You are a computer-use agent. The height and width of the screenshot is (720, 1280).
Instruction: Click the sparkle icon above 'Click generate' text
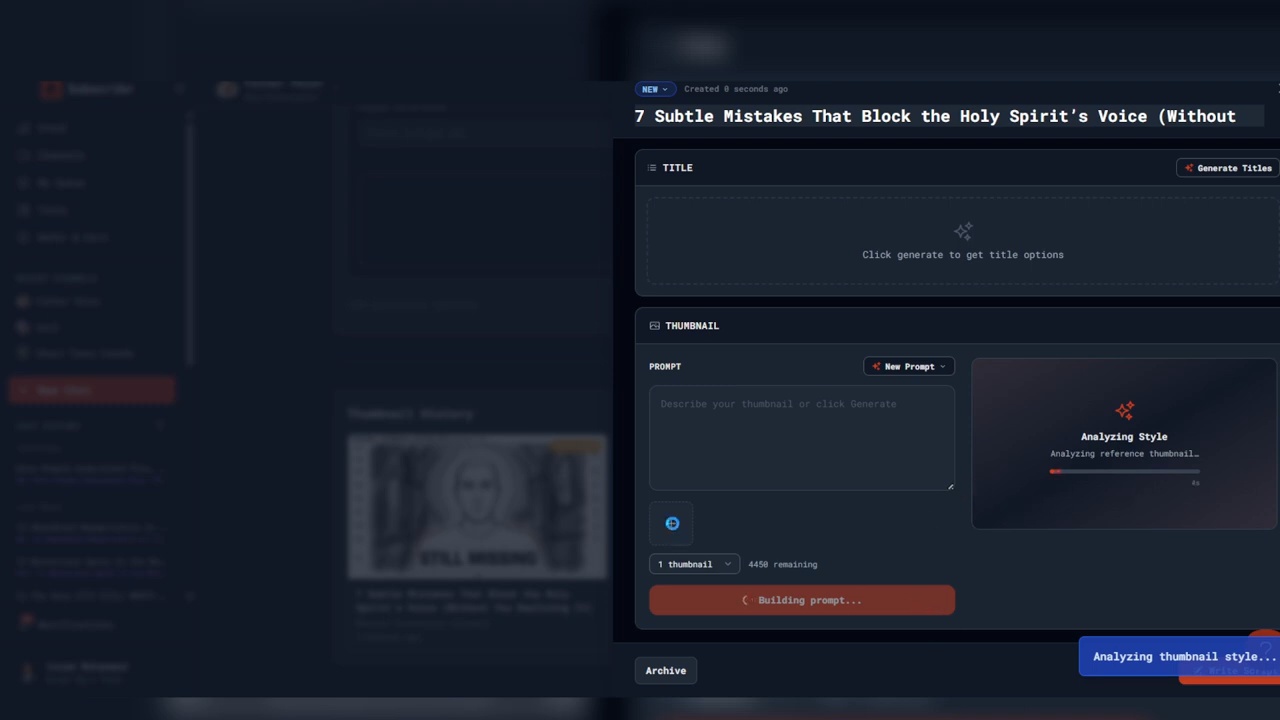(963, 232)
